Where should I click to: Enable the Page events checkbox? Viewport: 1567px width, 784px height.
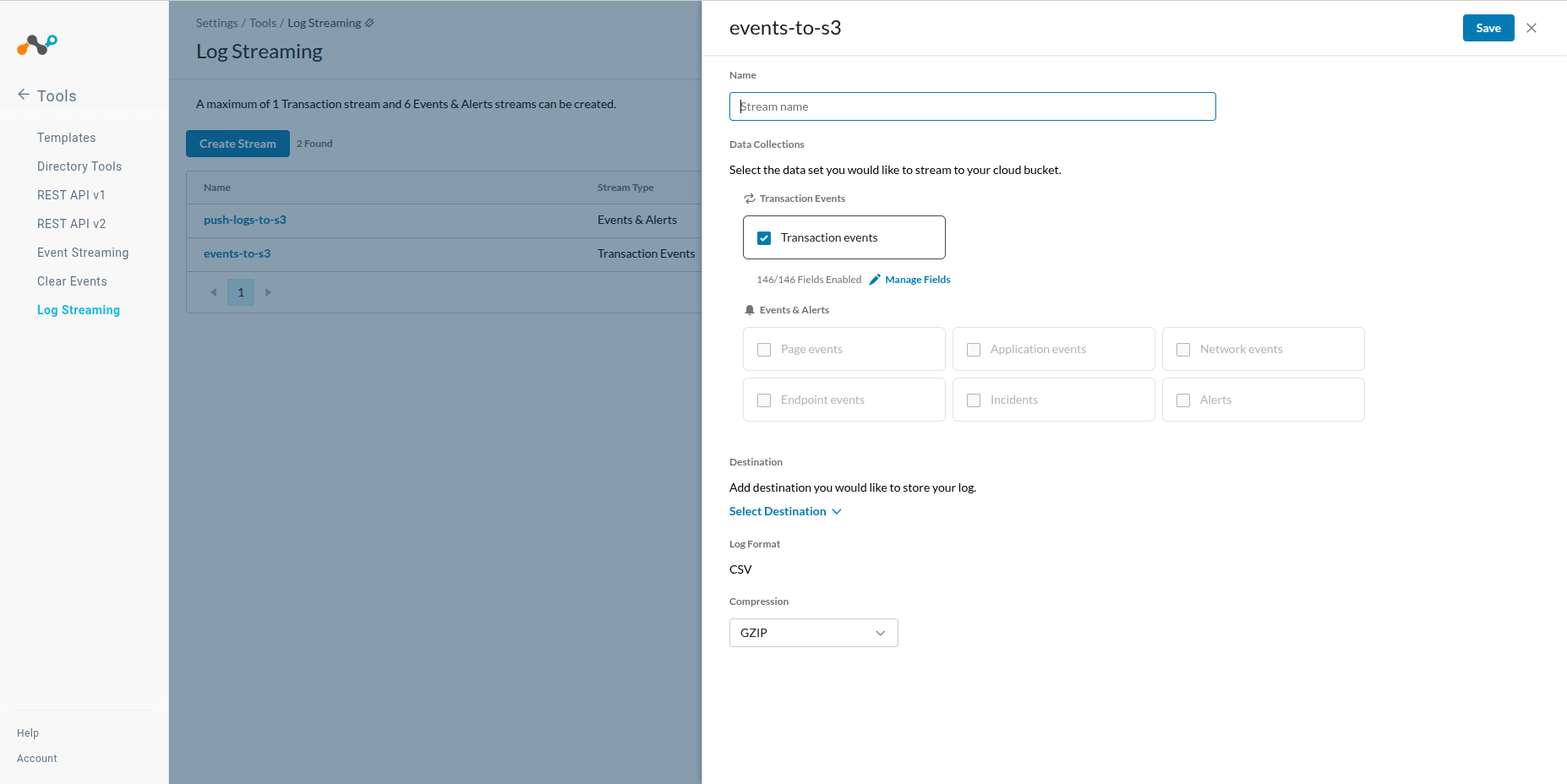click(764, 350)
